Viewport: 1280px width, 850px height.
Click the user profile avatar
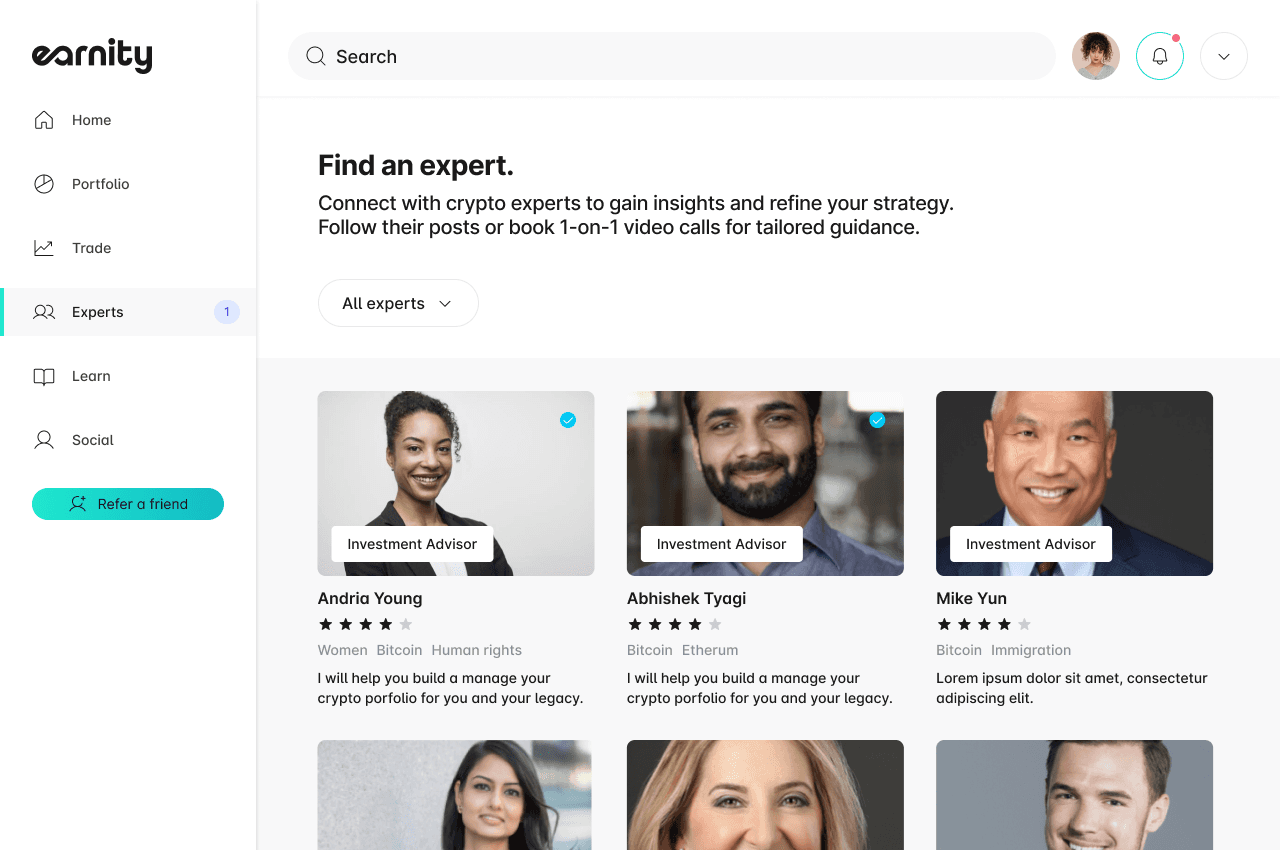pos(1096,56)
